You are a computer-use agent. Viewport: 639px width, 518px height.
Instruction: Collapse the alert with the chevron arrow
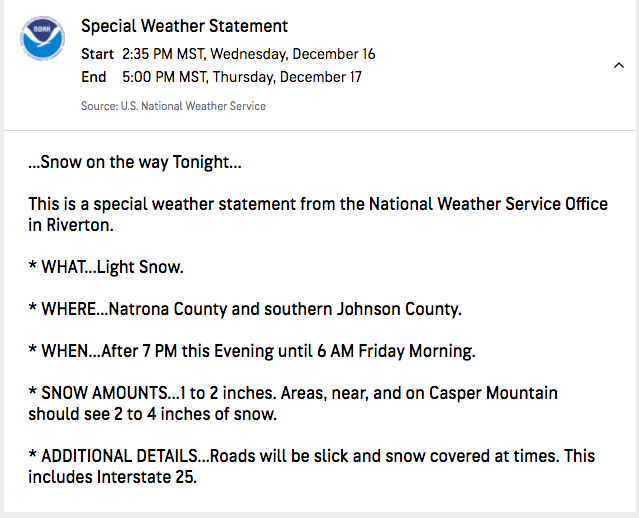(619, 65)
